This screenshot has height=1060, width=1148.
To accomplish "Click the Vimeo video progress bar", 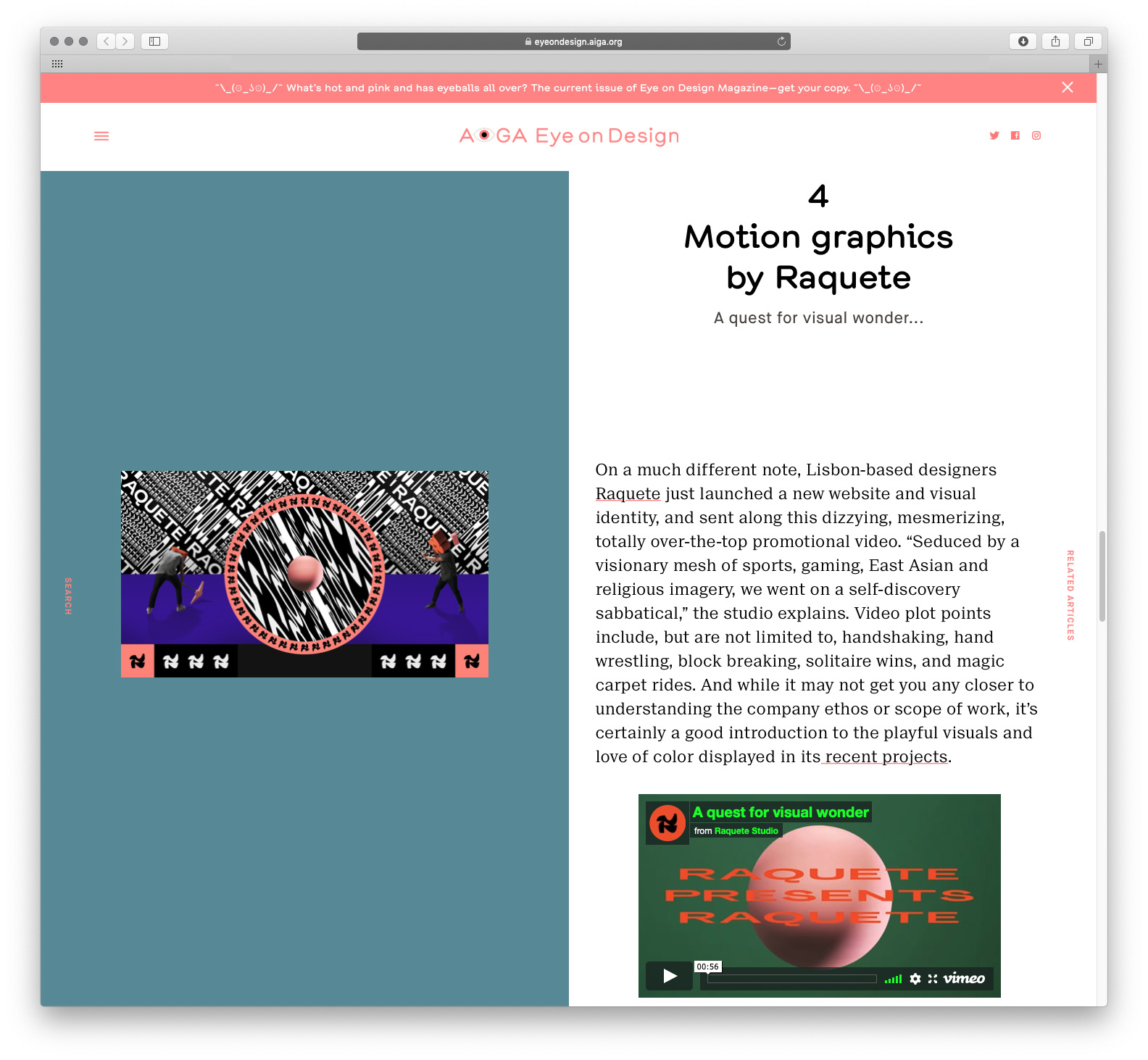I will click(x=792, y=979).
